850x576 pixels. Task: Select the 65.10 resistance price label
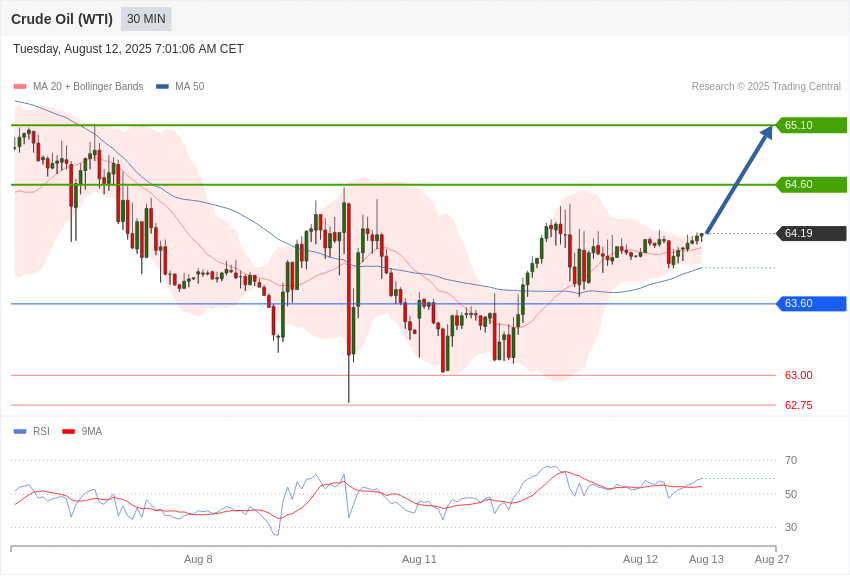[x=811, y=125]
